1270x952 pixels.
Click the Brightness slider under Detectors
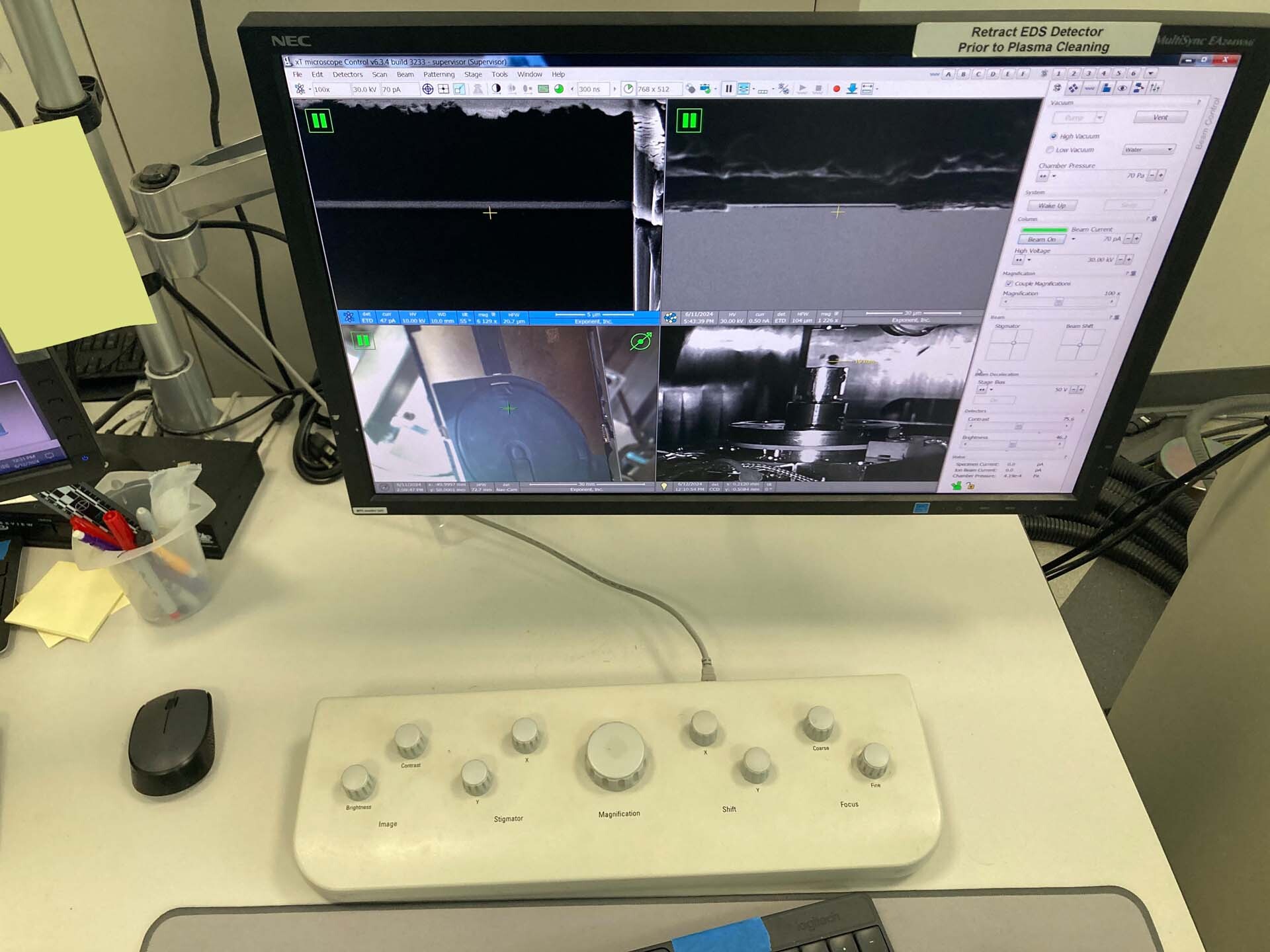click(1013, 444)
